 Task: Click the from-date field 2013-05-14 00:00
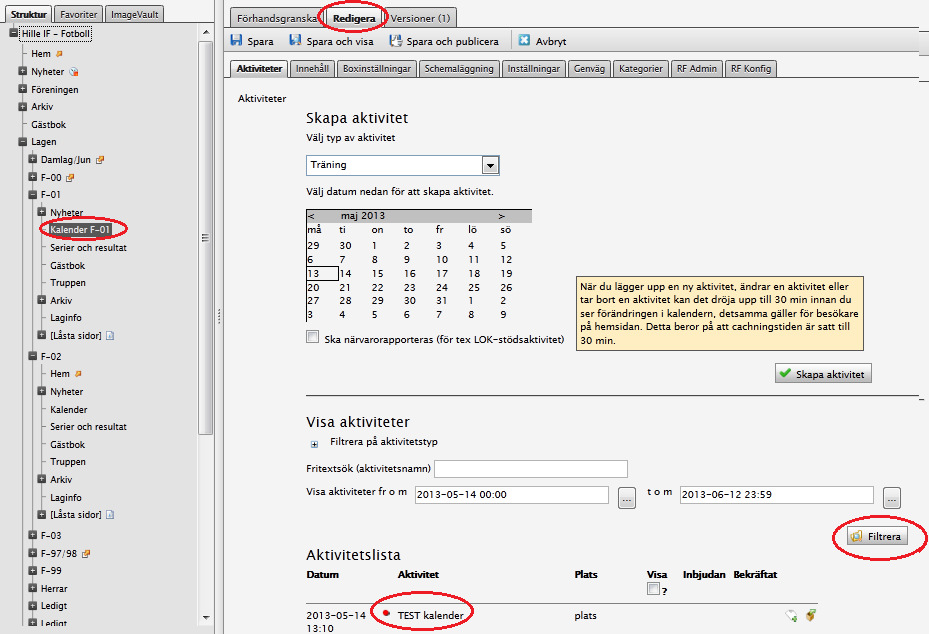512,495
